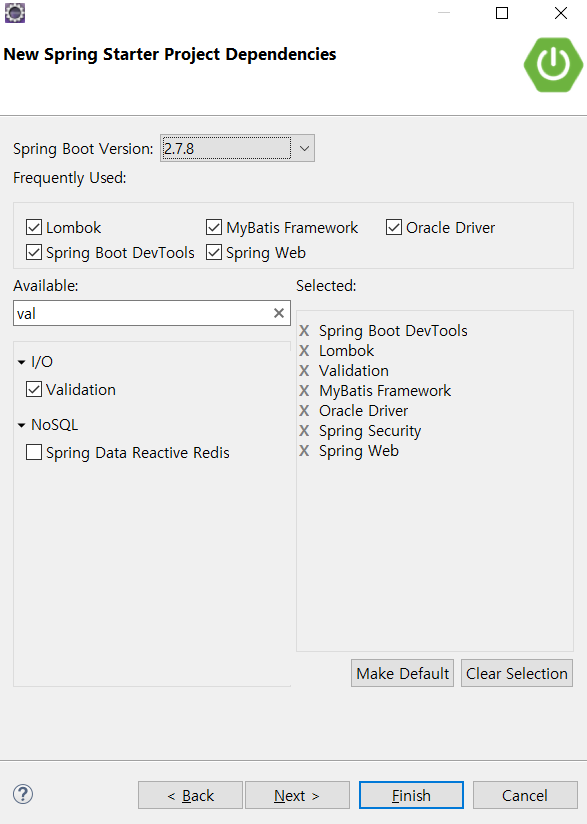The image size is (587, 824).
Task: Uncheck the Validation checkbox under I/O
Action: click(x=34, y=389)
